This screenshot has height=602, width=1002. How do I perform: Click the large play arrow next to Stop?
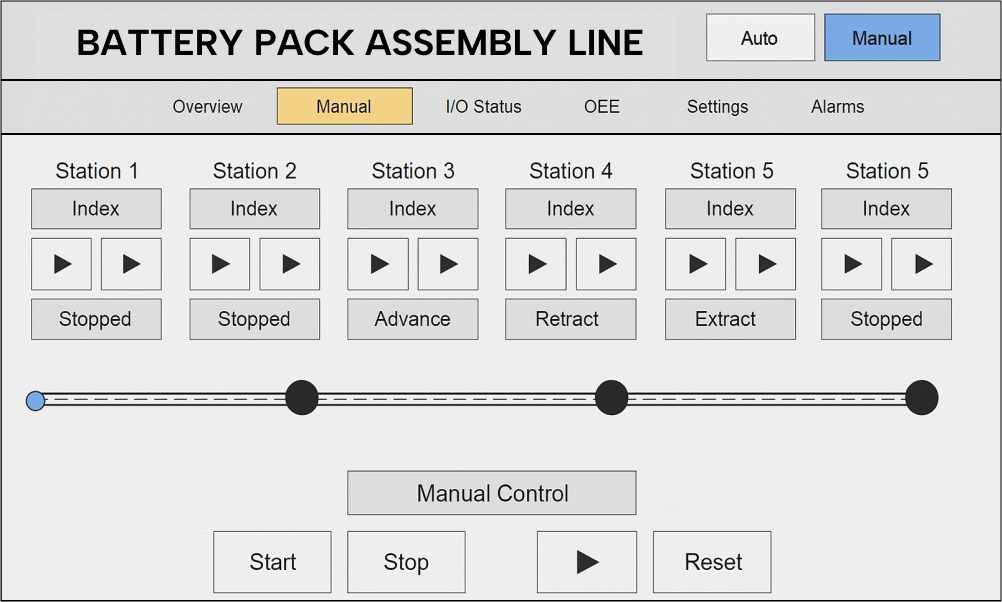pyautogui.click(x=586, y=561)
